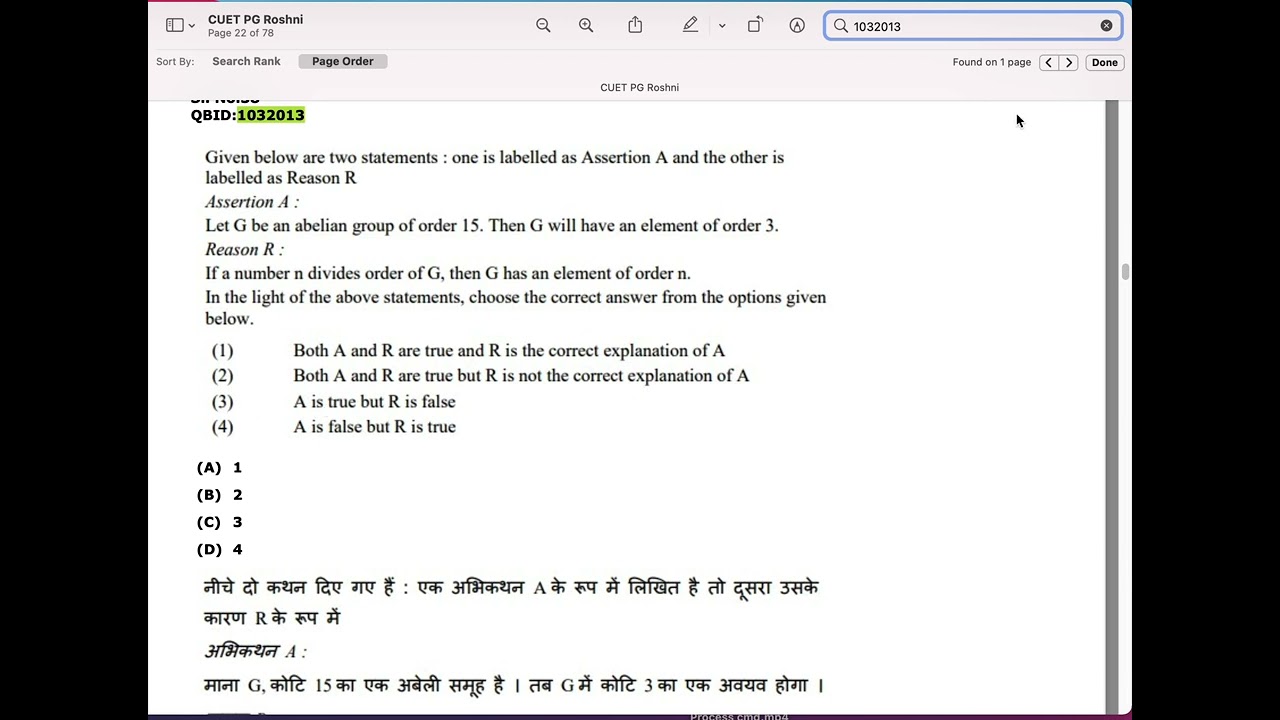Toggle the sidebar view button
Screen dimensions: 1280x720
tap(174, 26)
